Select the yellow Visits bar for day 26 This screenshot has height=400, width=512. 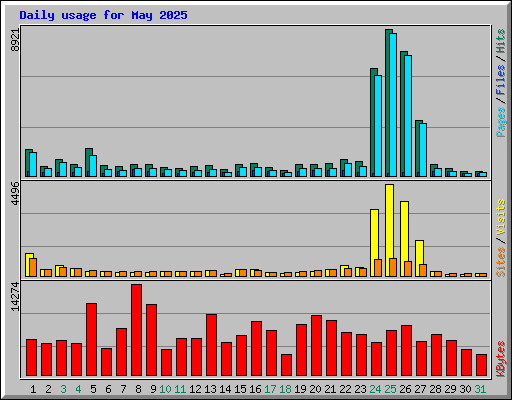click(404, 239)
